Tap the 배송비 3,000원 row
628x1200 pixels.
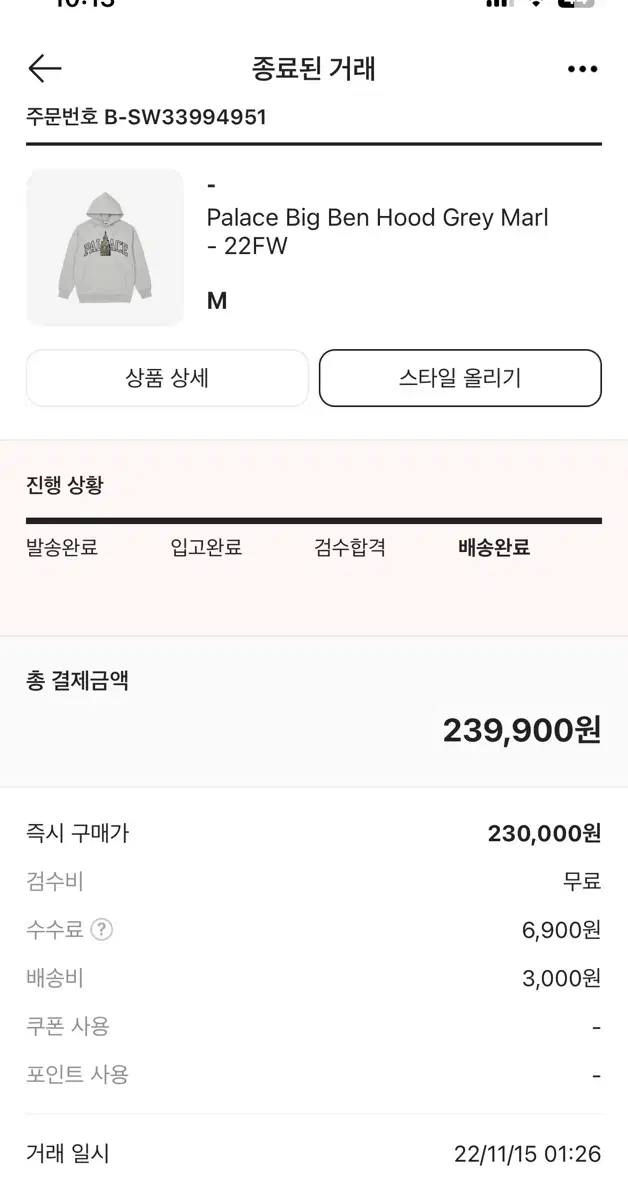(314, 978)
